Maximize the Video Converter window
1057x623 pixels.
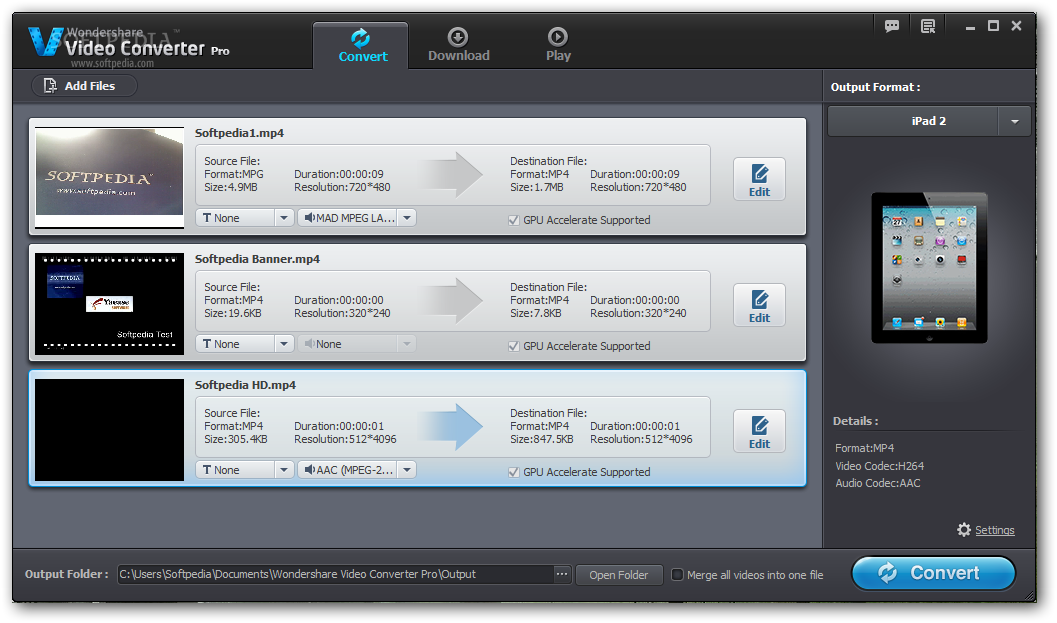pos(993,26)
